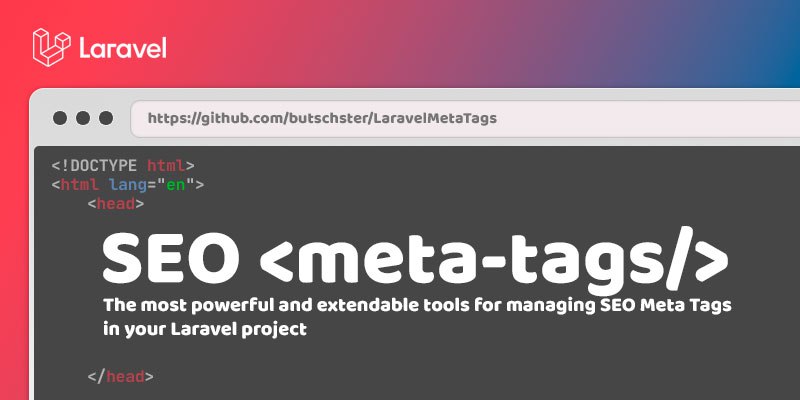Click the large SEO heading word
This screenshot has height=400, width=800.
coord(171,259)
